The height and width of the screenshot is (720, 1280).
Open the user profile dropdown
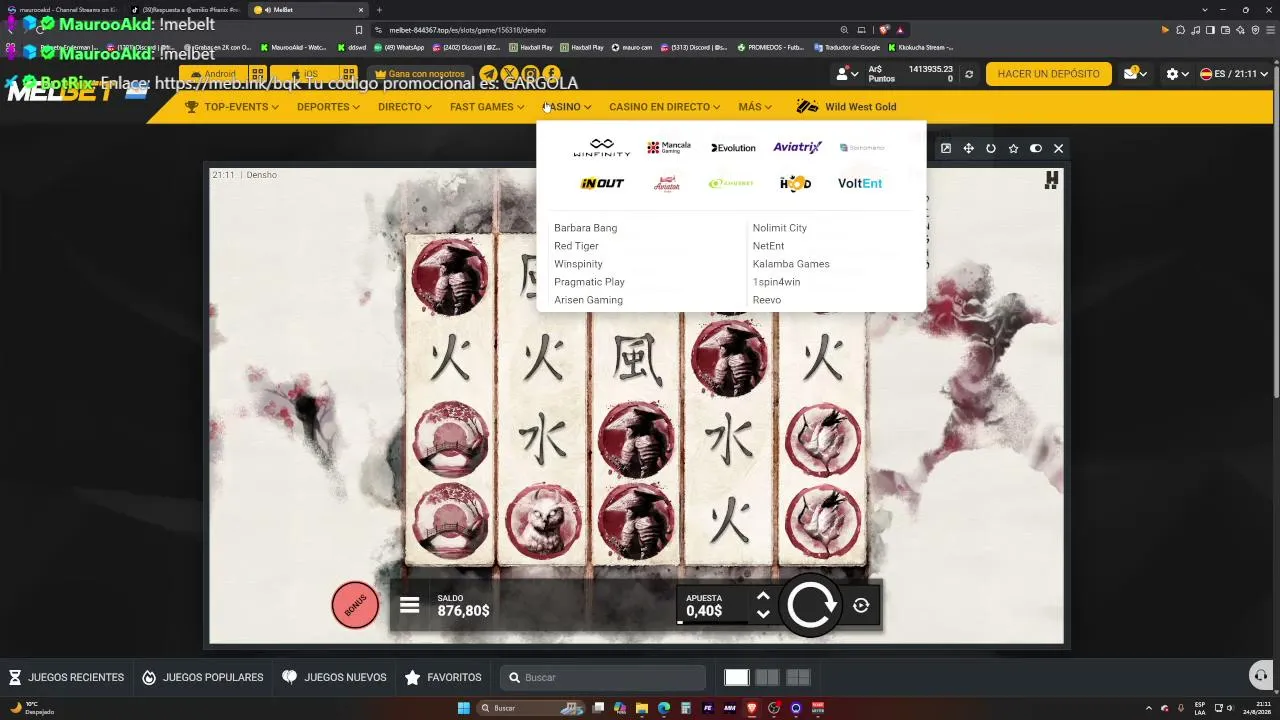(847, 74)
